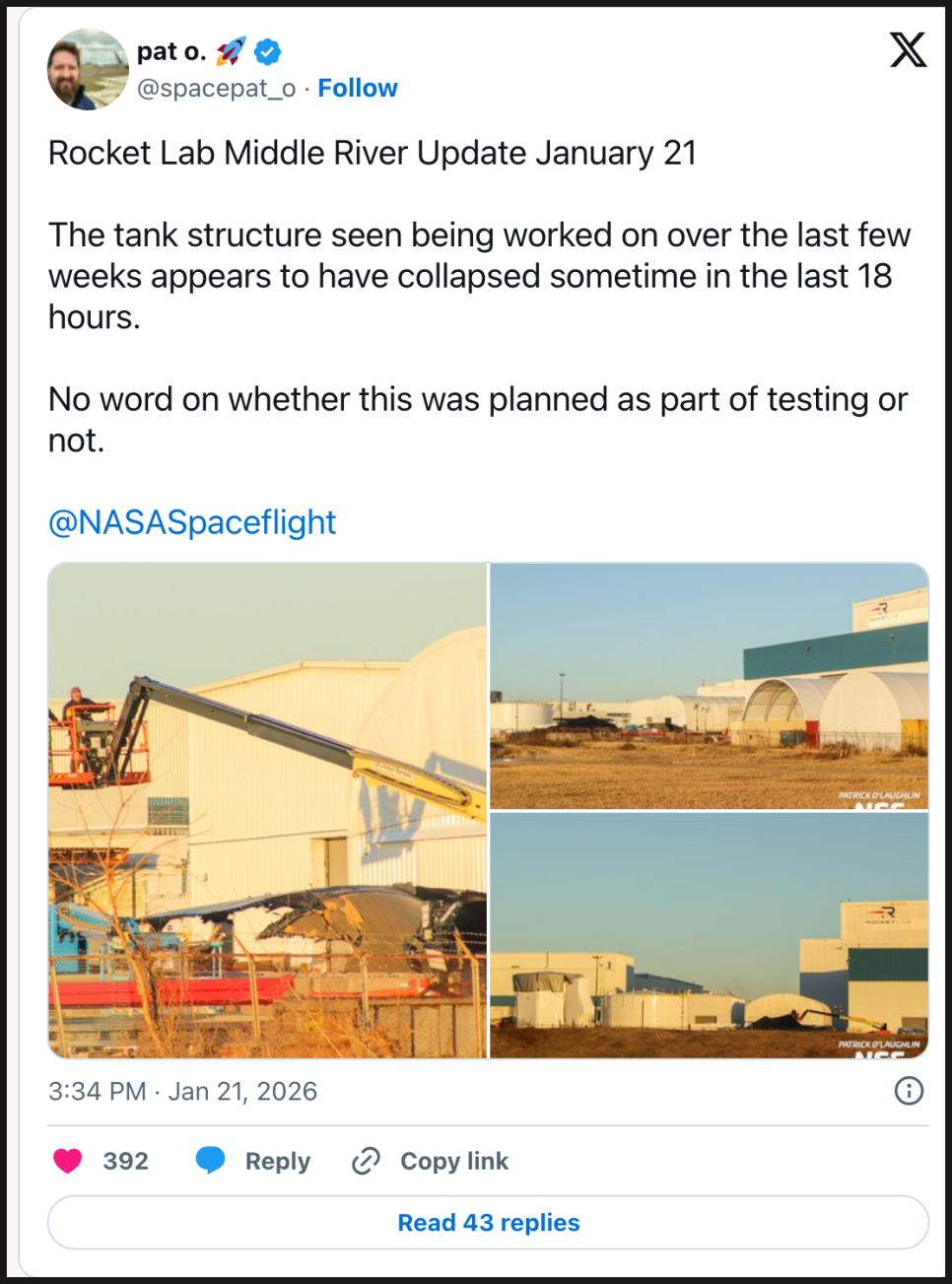
Task: Click the copy link chain icon
Action: [366, 1161]
